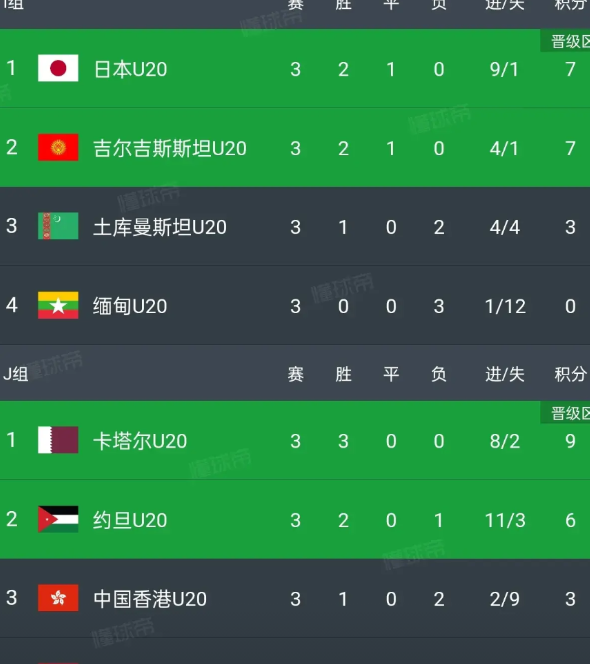Screen dimensions: 590x664
Task: Tap the Myanmar flag icon
Action: [58, 305]
